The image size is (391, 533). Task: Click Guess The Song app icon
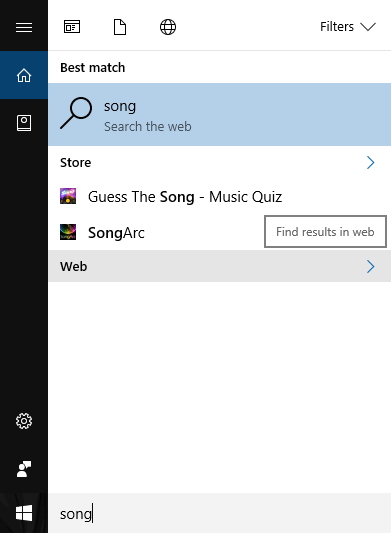(68, 196)
